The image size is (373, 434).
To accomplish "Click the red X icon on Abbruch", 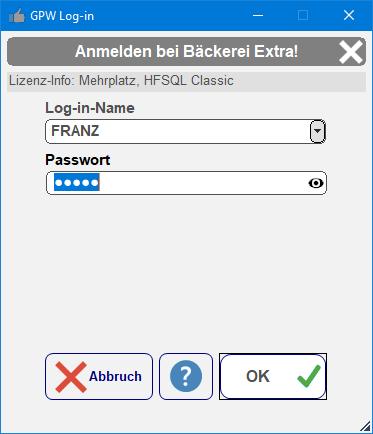I will [71, 377].
